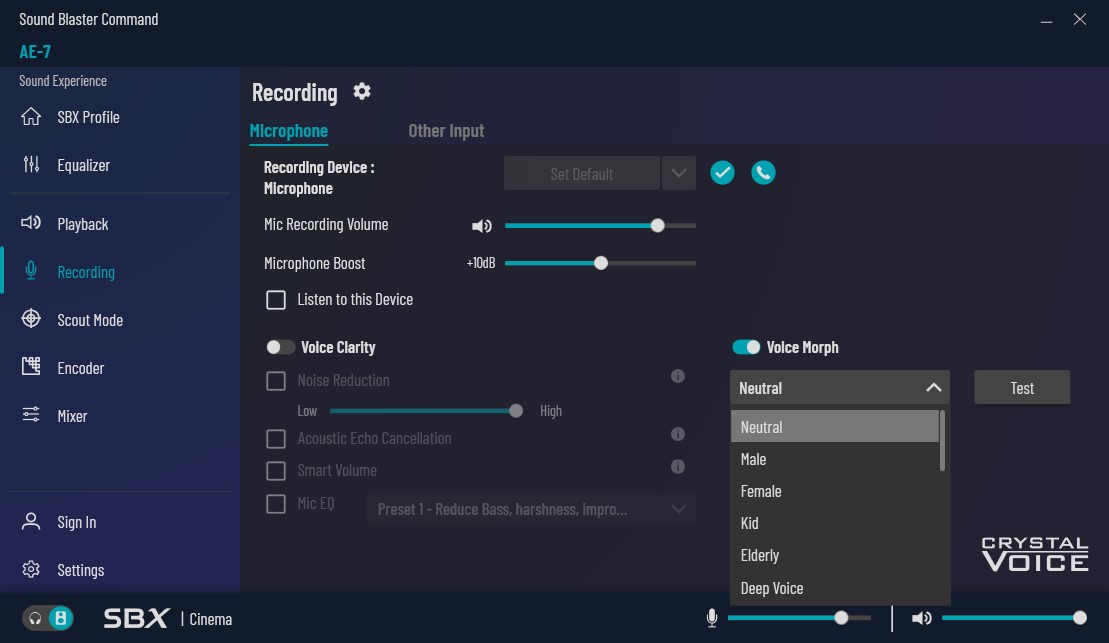Open Mixer page
Viewport: 1109px width, 643px height.
[x=72, y=416]
